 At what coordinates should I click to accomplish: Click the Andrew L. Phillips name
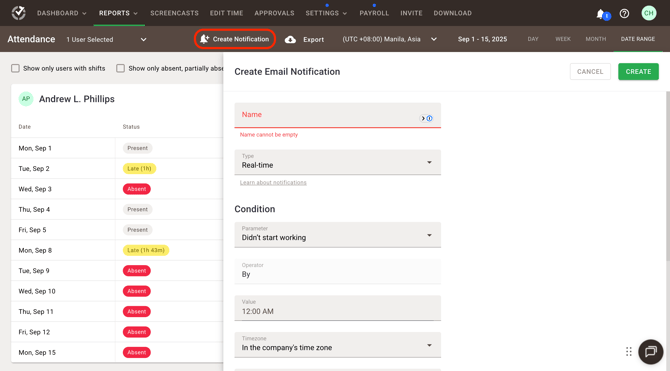click(77, 99)
